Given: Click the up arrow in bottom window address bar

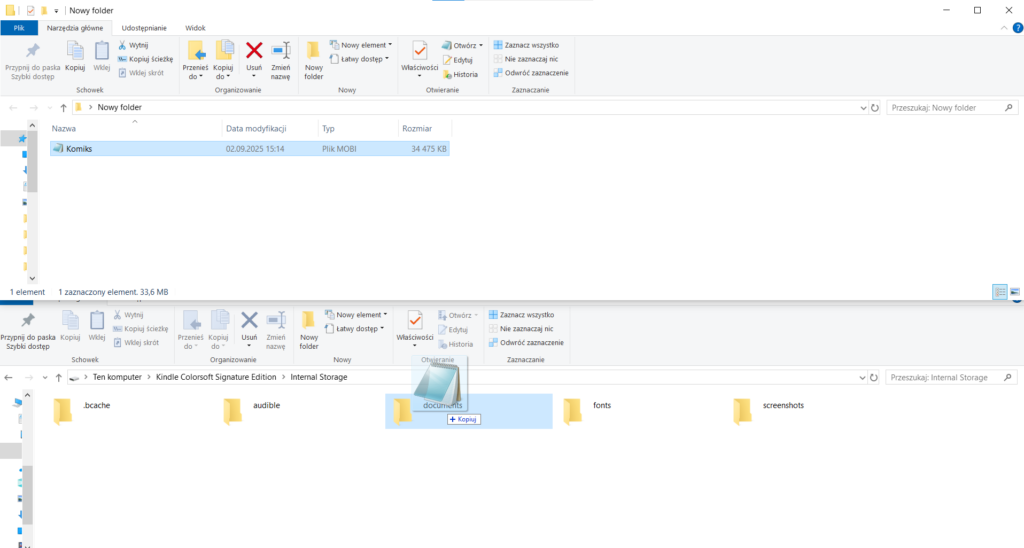Looking at the screenshot, I should tap(59, 378).
